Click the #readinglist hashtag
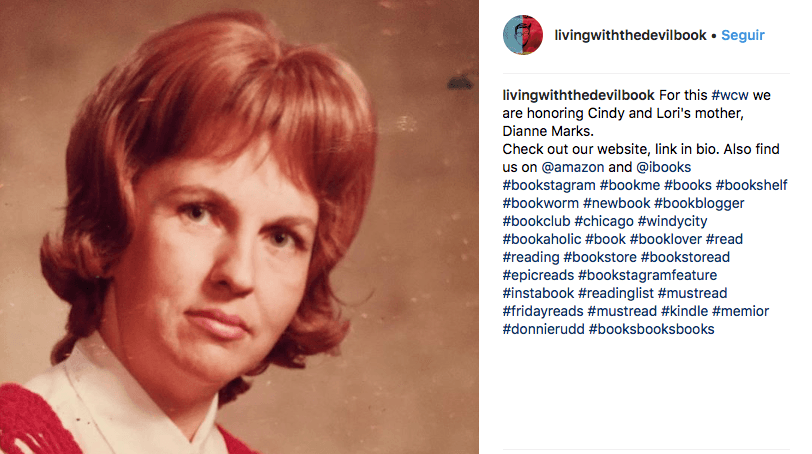 pos(616,293)
